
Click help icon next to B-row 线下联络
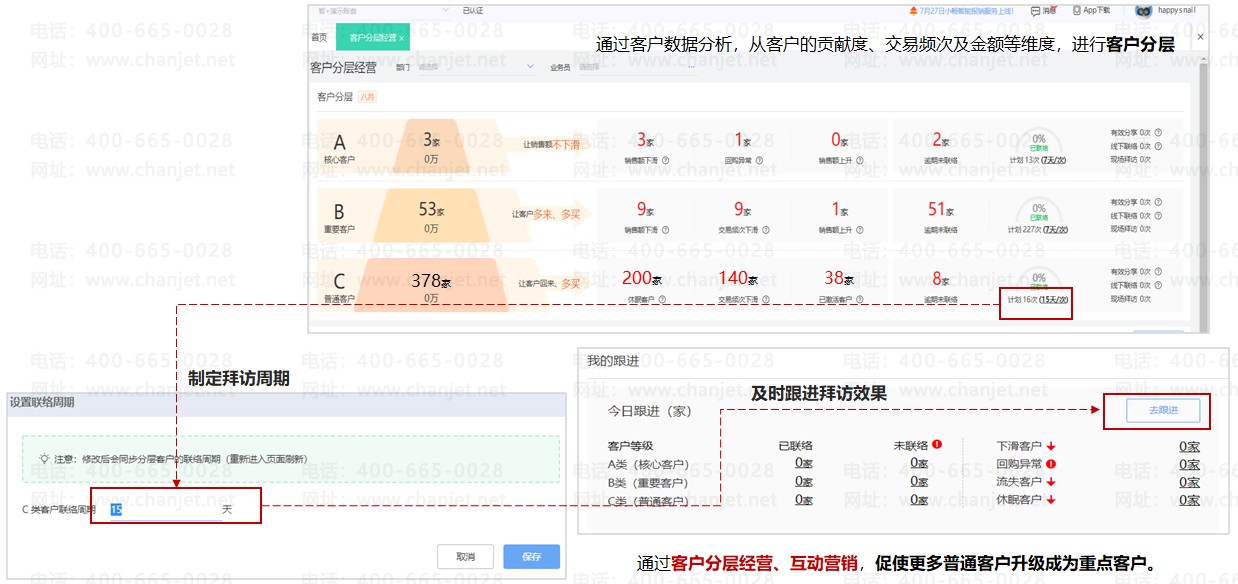point(1158,215)
